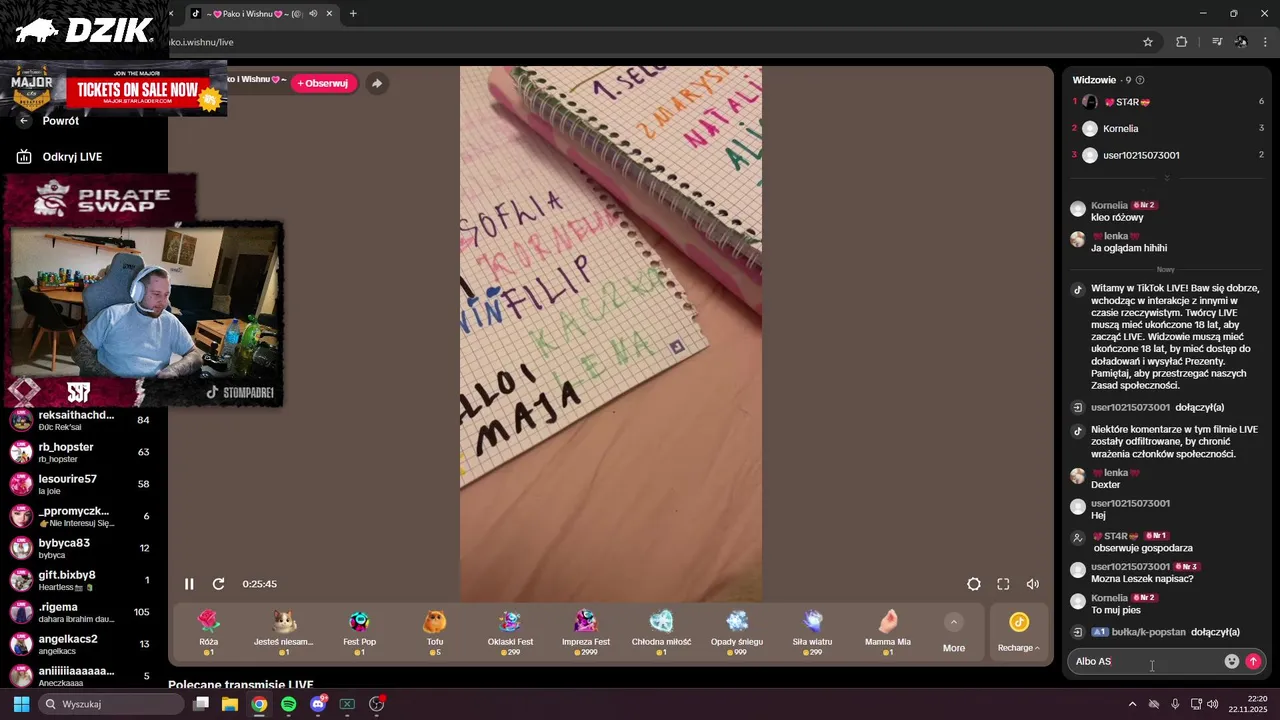Open reksaithachd live channel in sidebar
The width and height of the screenshot is (1280, 720).
(x=80, y=420)
